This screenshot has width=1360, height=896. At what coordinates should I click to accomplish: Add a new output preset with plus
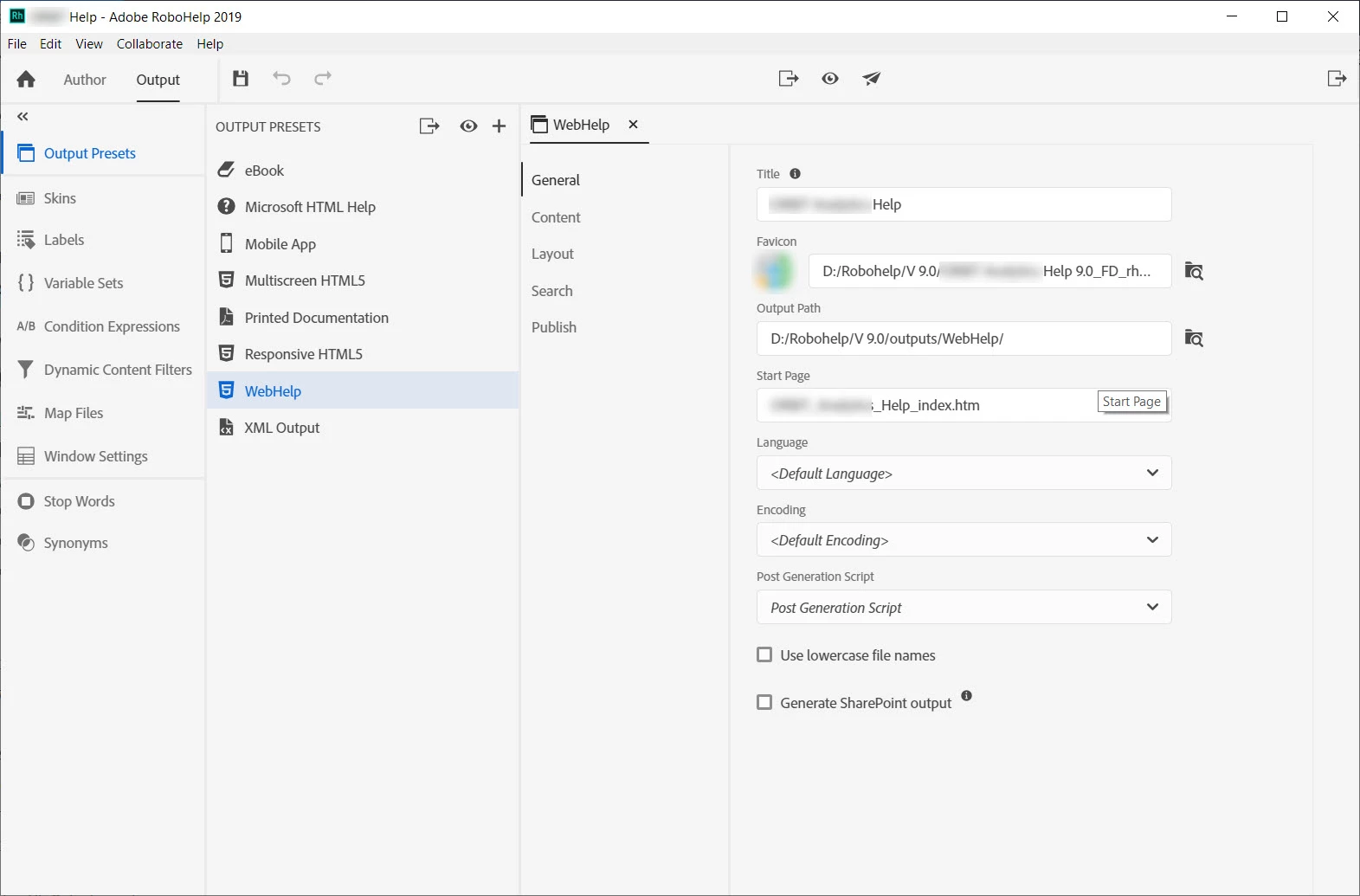point(499,126)
